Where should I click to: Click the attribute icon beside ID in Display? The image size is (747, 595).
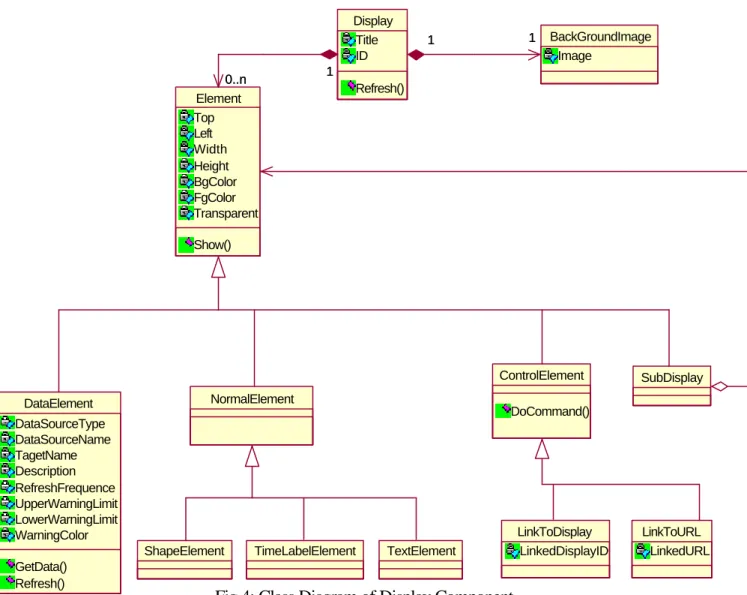coord(348,56)
